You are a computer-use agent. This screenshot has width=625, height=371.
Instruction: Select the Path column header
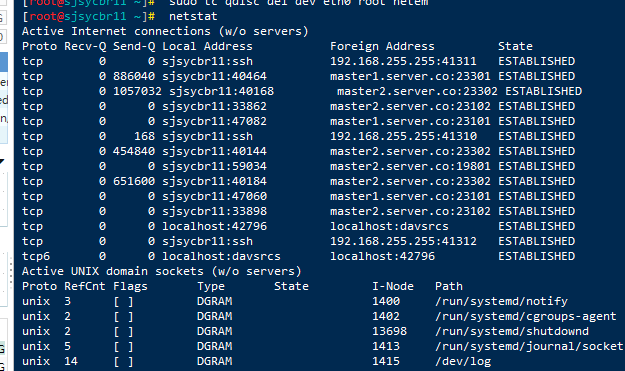point(449,286)
